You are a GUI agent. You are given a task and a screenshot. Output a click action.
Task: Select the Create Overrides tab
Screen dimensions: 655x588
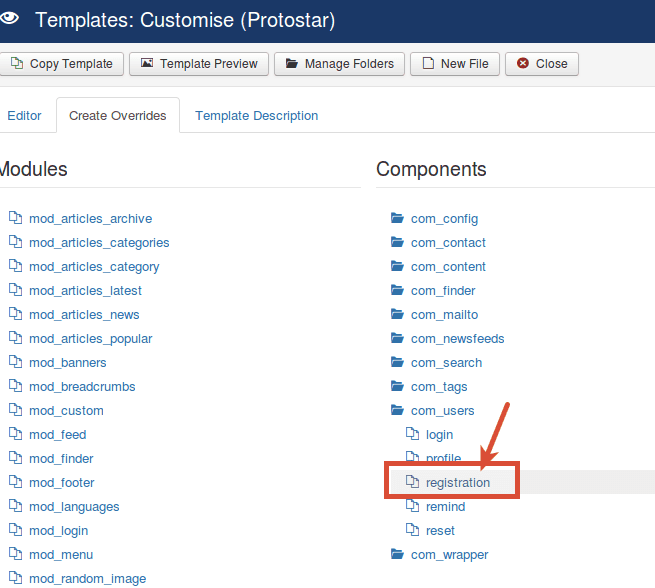pos(118,116)
